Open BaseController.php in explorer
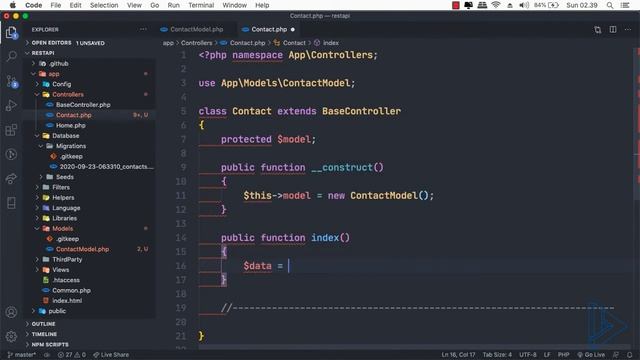 83,104
